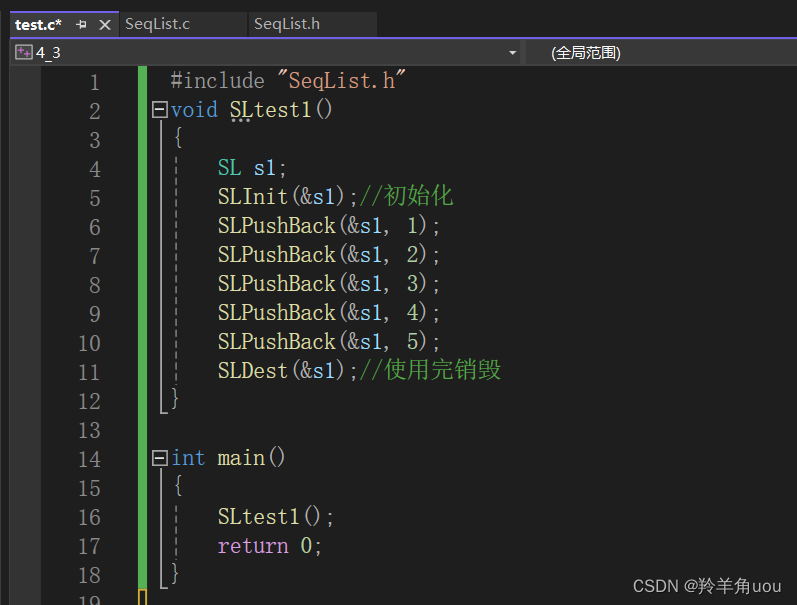Screen dimensions: 797x605
Task: Close the test.c tab
Action: point(105,24)
